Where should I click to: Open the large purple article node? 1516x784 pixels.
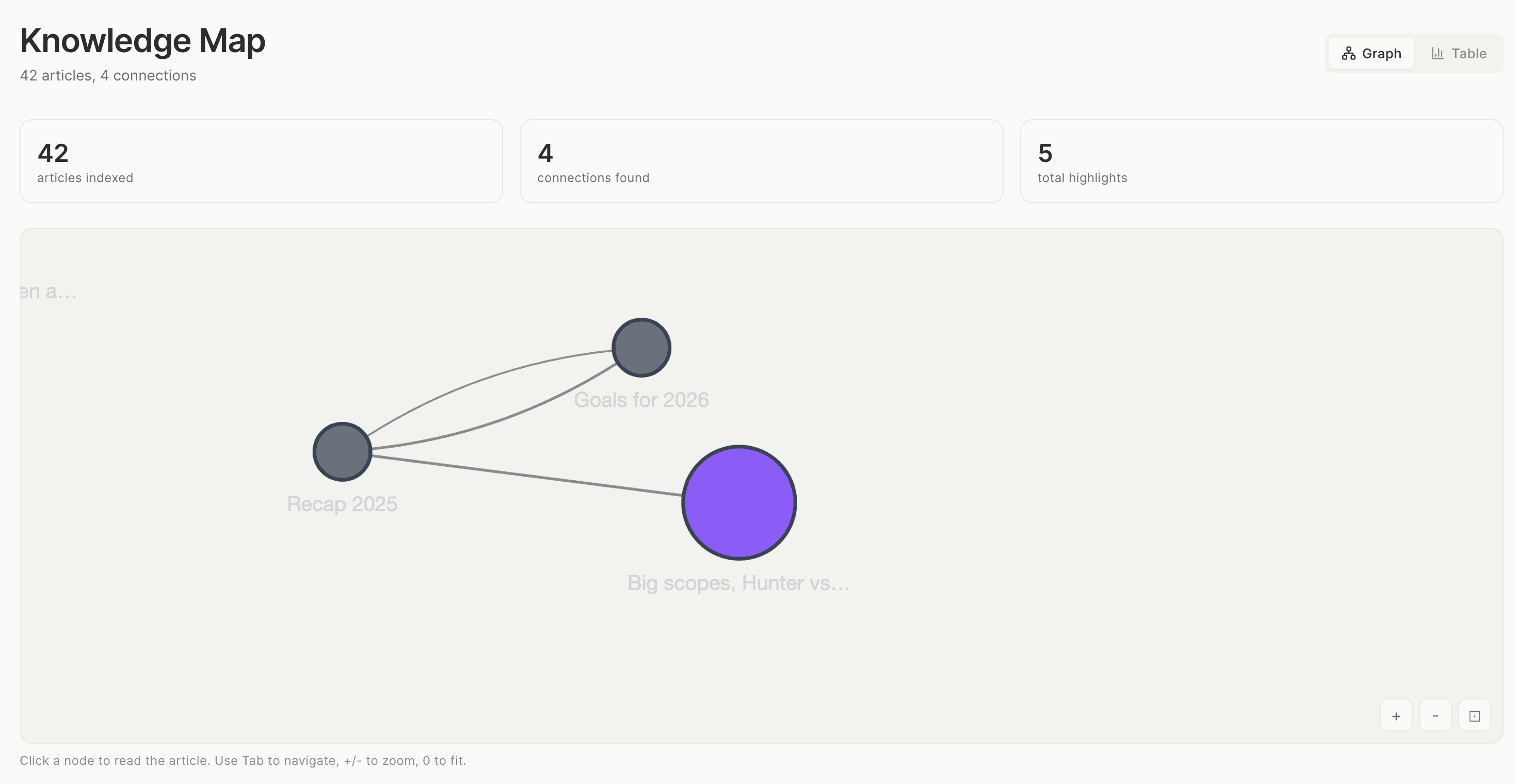point(739,502)
